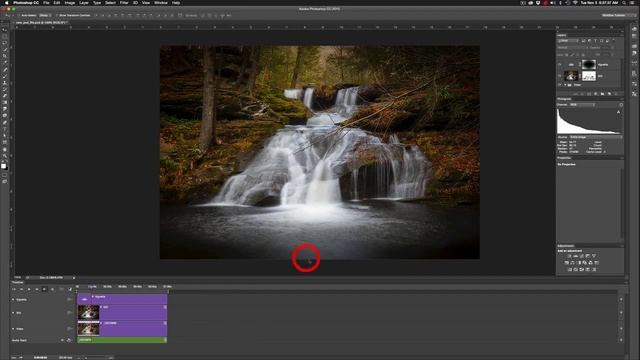The image size is (640, 360).
Task: Open Timeline transition icon
Action: pyautogui.click(x=70, y=289)
